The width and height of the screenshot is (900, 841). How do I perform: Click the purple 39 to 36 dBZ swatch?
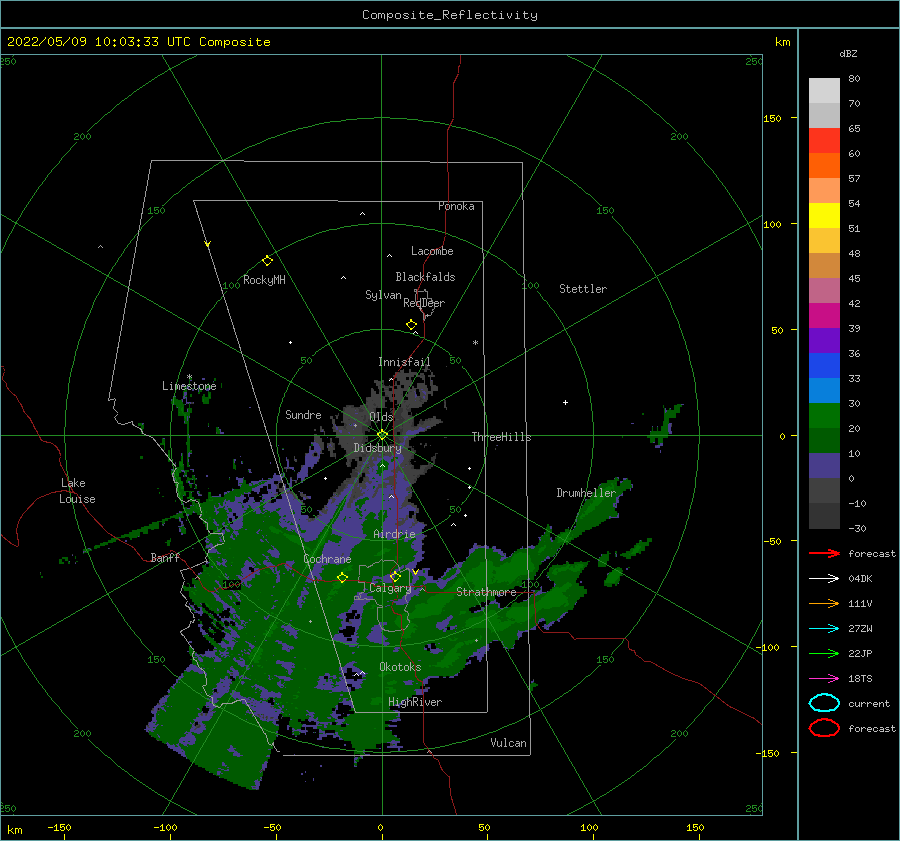coord(824,341)
